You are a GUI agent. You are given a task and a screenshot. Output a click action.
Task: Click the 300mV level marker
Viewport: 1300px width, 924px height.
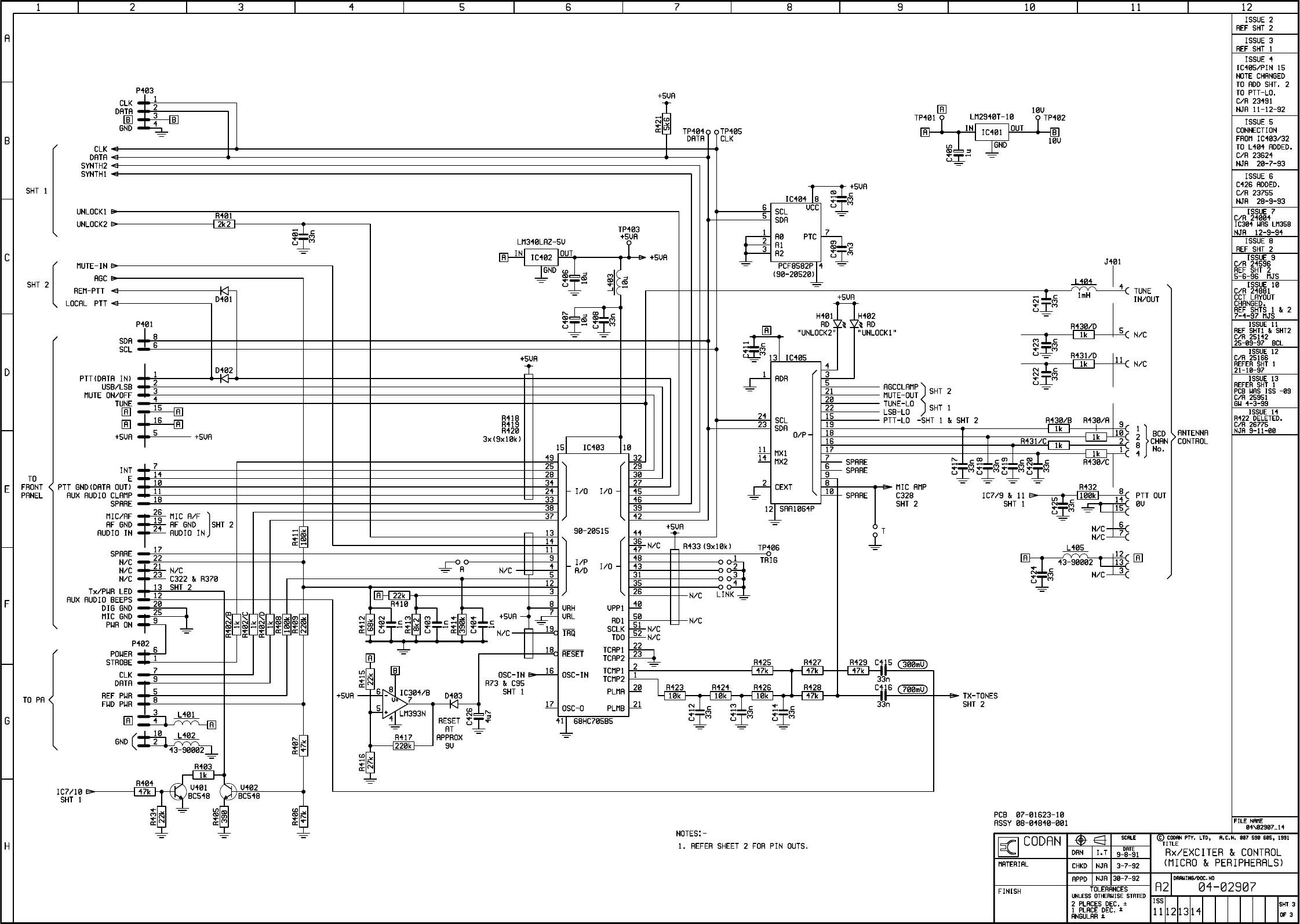click(x=913, y=665)
